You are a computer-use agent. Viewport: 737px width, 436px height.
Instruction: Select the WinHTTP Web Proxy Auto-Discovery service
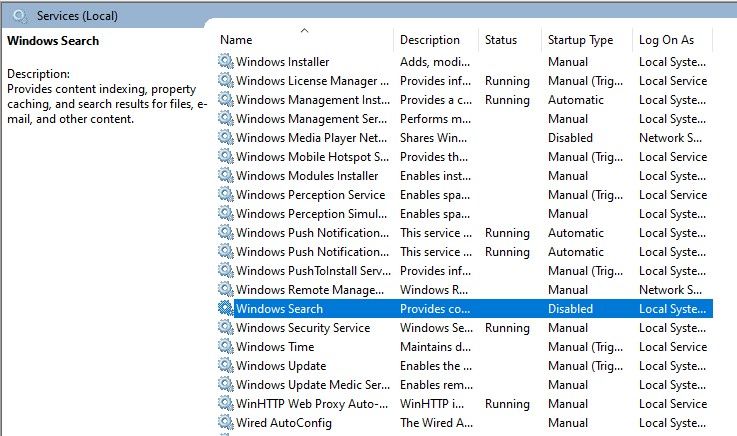click(x=312, y=404)
